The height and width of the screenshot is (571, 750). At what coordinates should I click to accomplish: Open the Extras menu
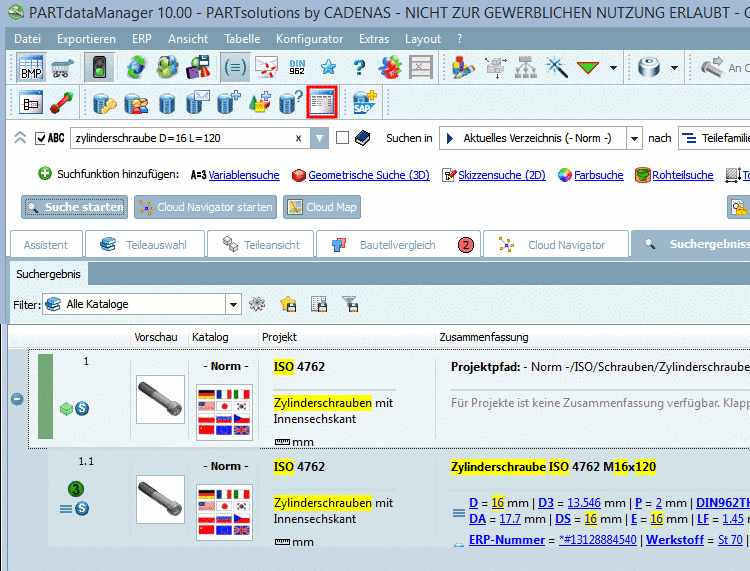pyautogui.click(x=374, y=39)
